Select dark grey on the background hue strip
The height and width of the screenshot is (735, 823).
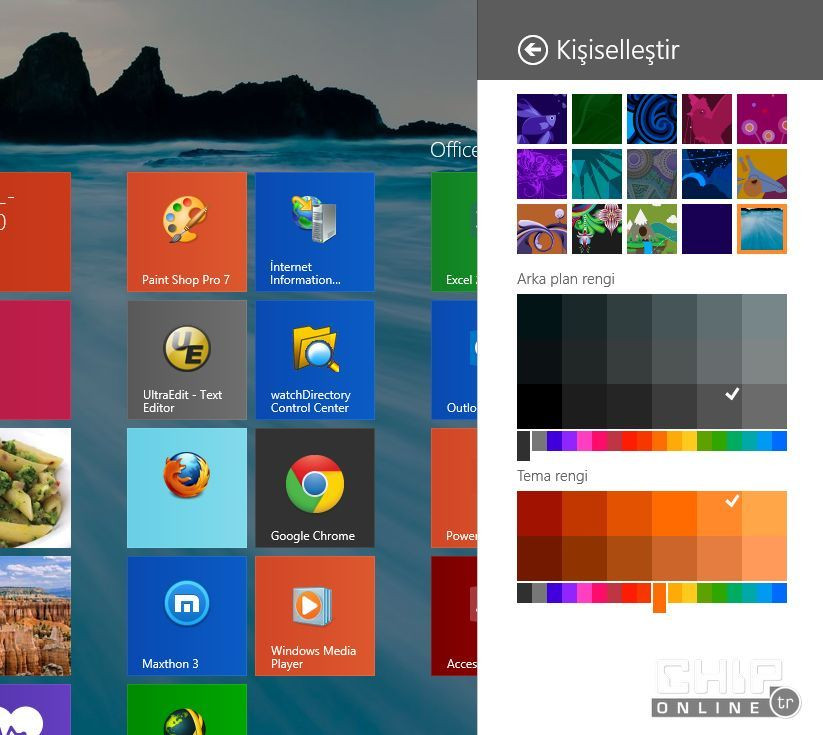pos(523,445)
